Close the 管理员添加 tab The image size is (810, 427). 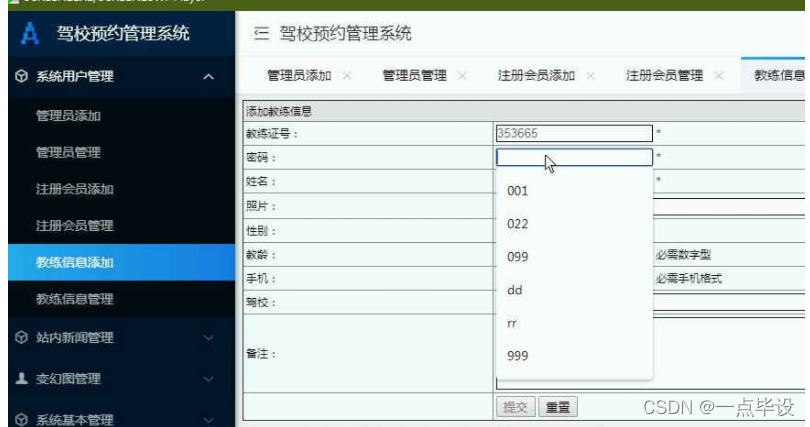347,75
